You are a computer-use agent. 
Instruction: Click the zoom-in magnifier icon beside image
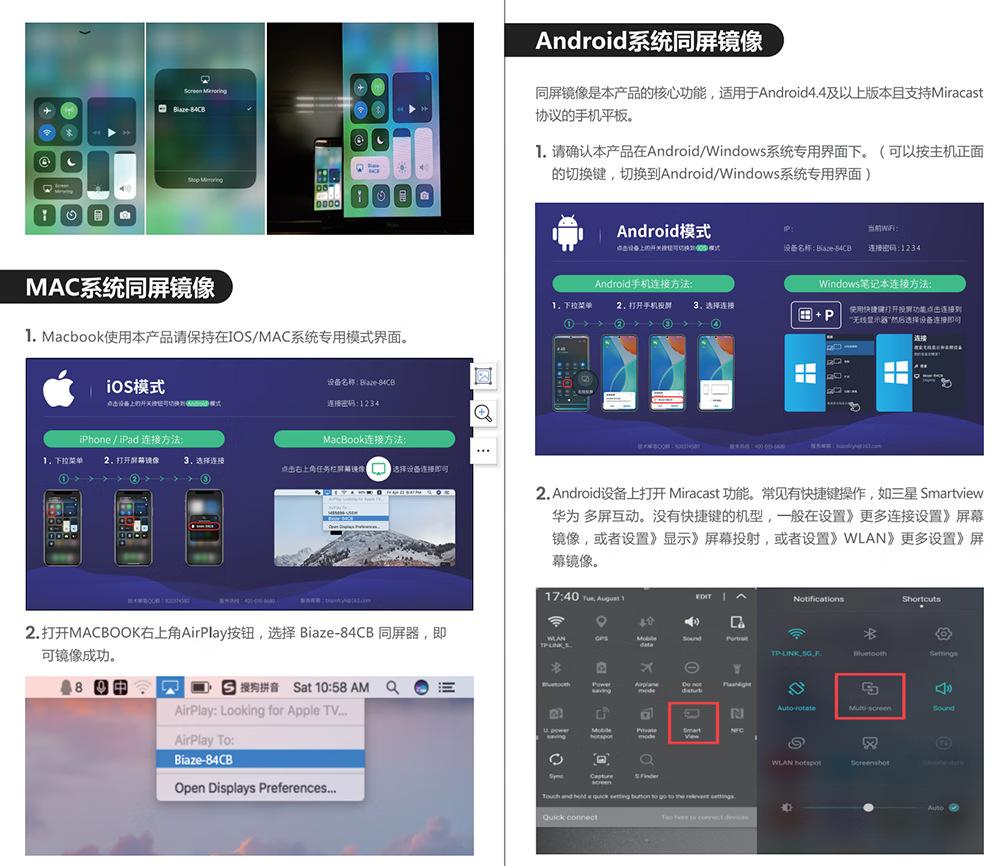coord(483,413)
